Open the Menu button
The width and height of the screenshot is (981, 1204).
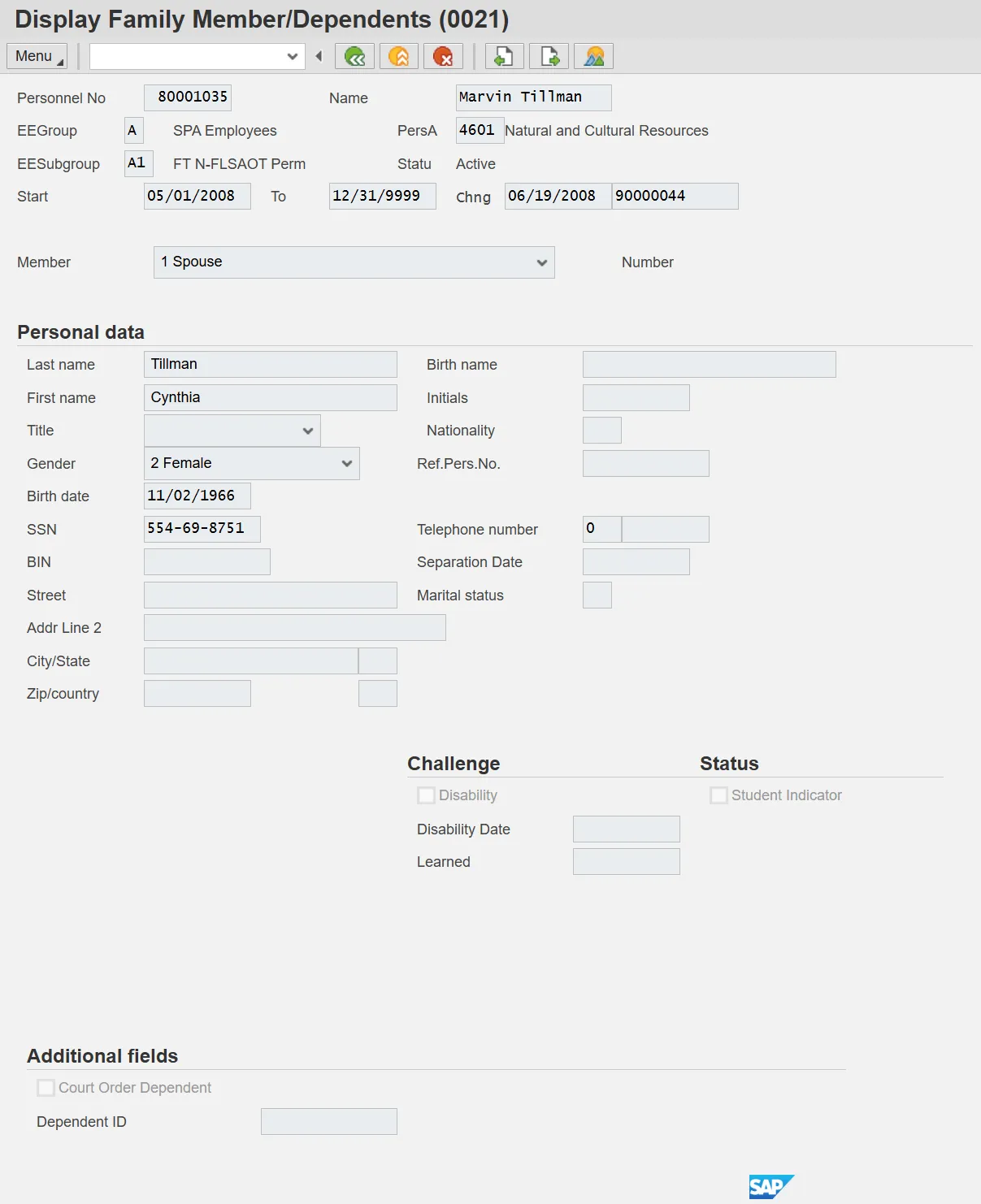tap(37, 56)
